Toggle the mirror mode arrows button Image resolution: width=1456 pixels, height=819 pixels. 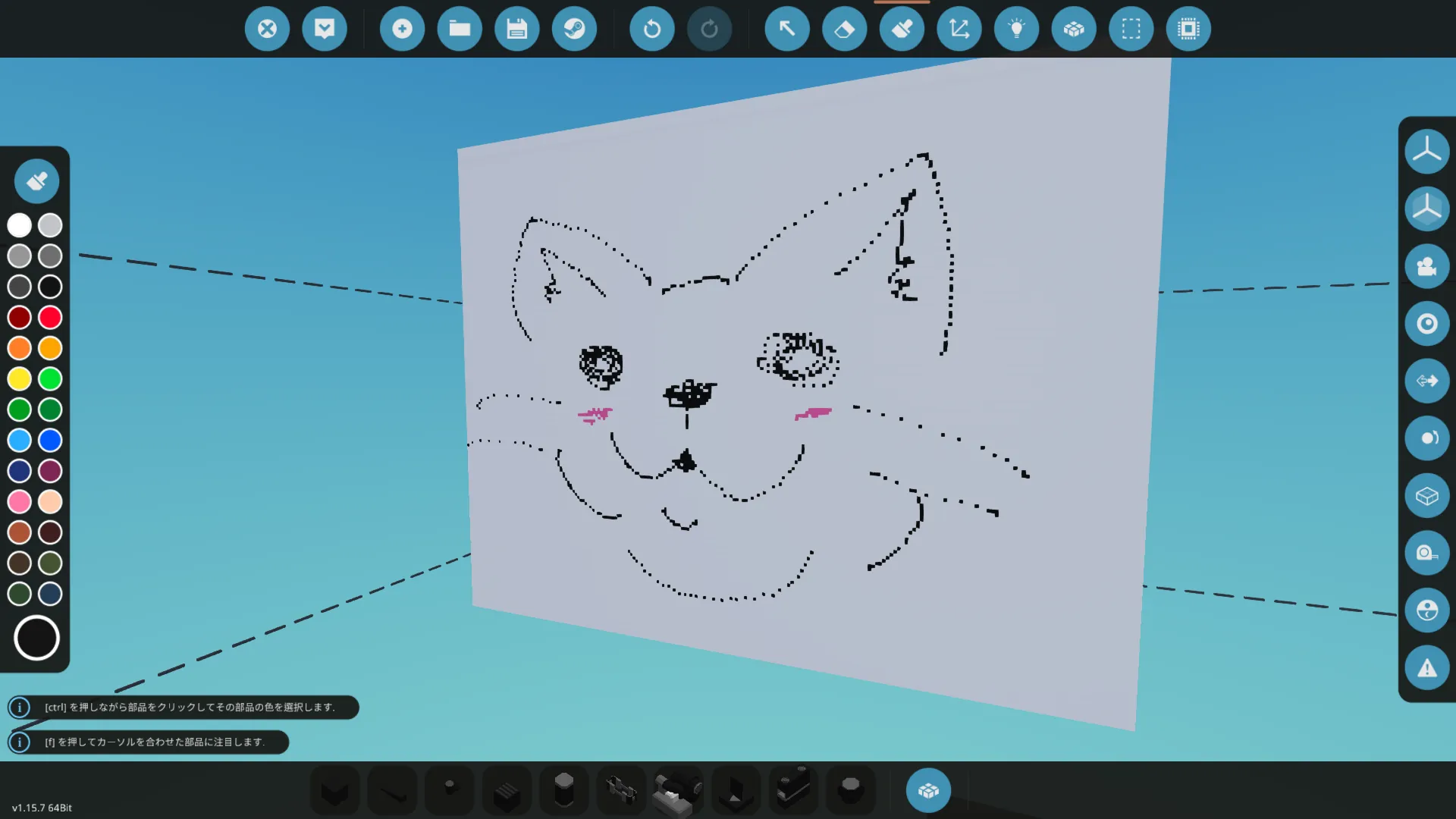pos(1426,381)
